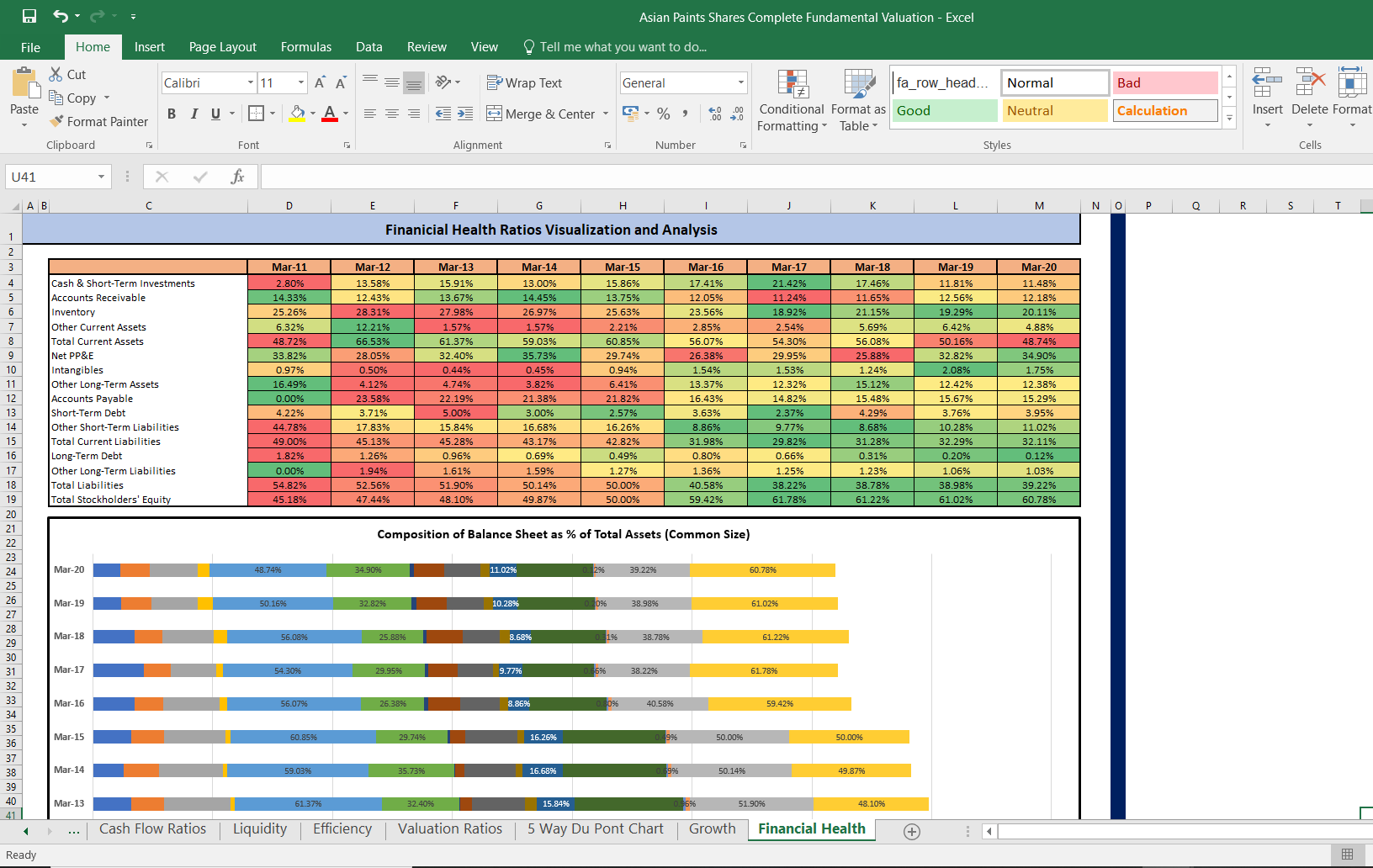Click the Decrease Decimal icon
Screen dimensions: 1373x868
tap(737, 113)
